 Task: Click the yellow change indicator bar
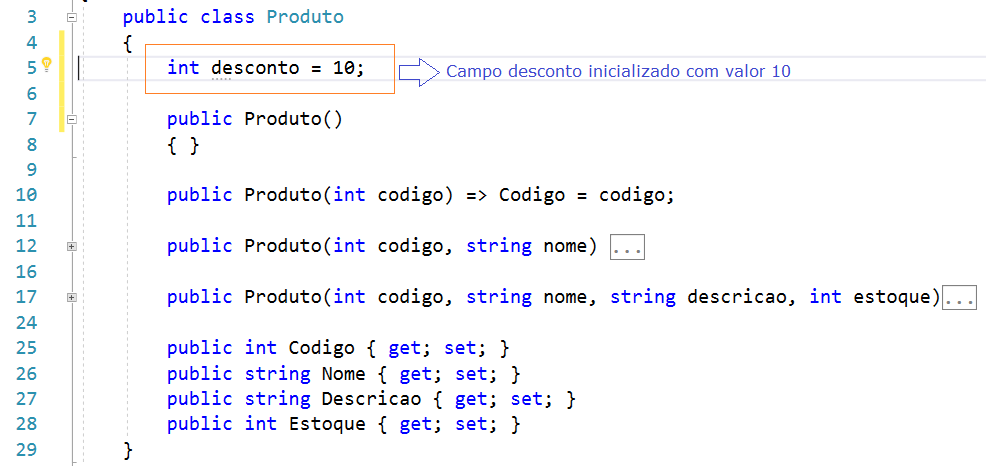(62, 81)
